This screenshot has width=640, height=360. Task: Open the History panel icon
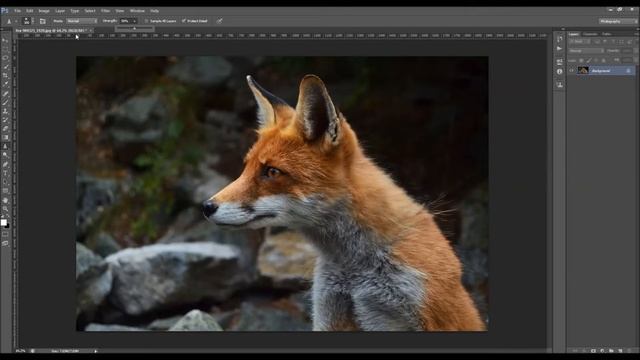[x=559, y=39]
